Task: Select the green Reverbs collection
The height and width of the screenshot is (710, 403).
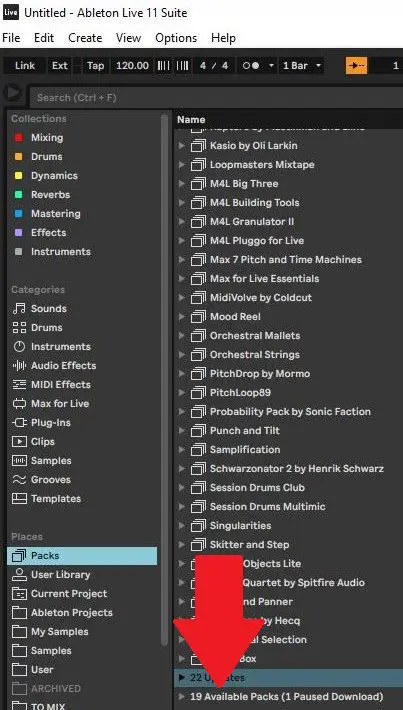Action: (42, 194)
